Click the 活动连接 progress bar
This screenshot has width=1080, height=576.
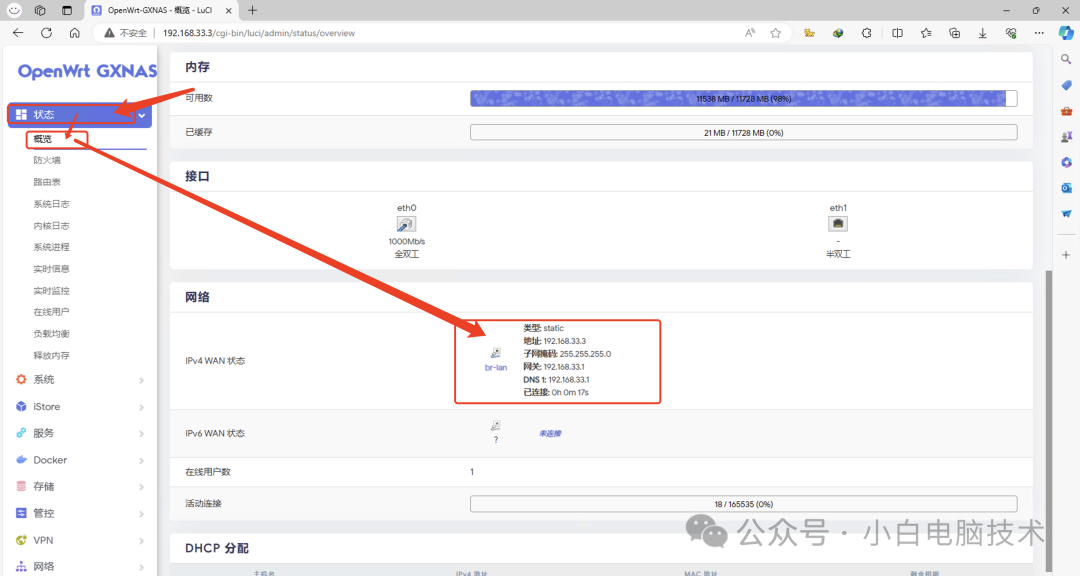[x=743, y=504]
